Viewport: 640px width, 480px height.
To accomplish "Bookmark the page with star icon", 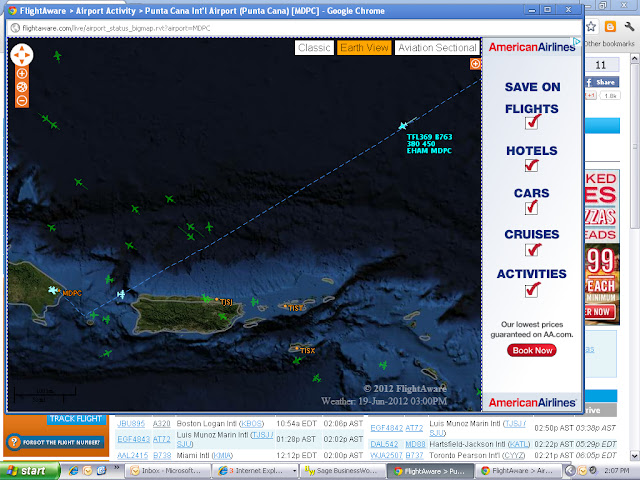I will coord(591,27).
